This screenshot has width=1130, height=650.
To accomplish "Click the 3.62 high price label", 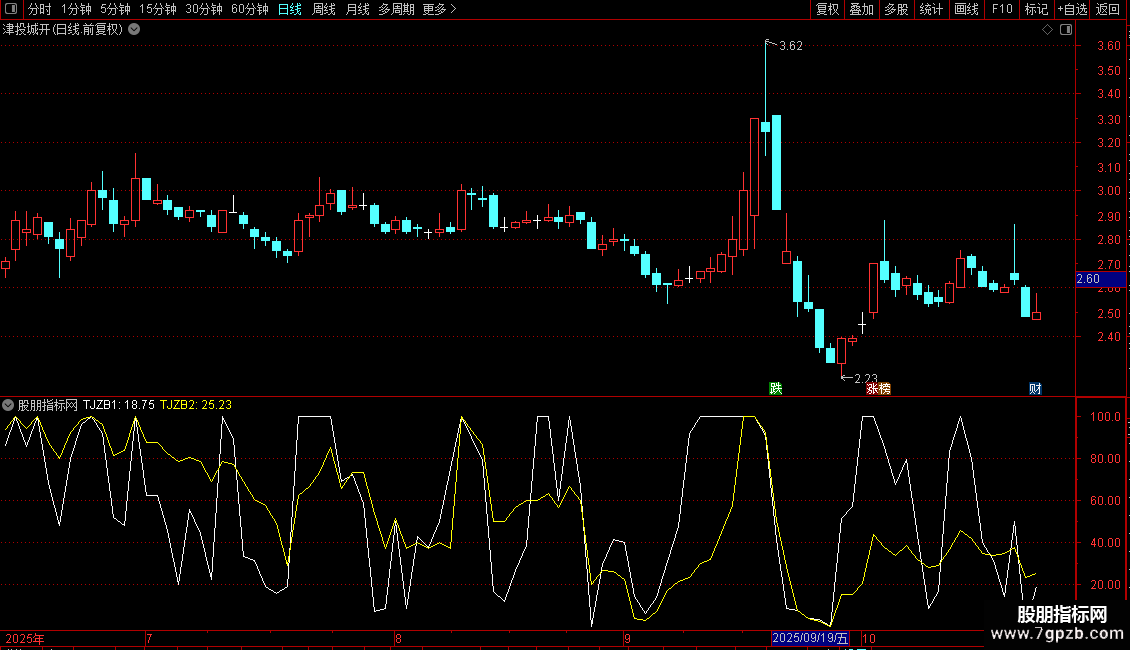I will click(791, 46).
